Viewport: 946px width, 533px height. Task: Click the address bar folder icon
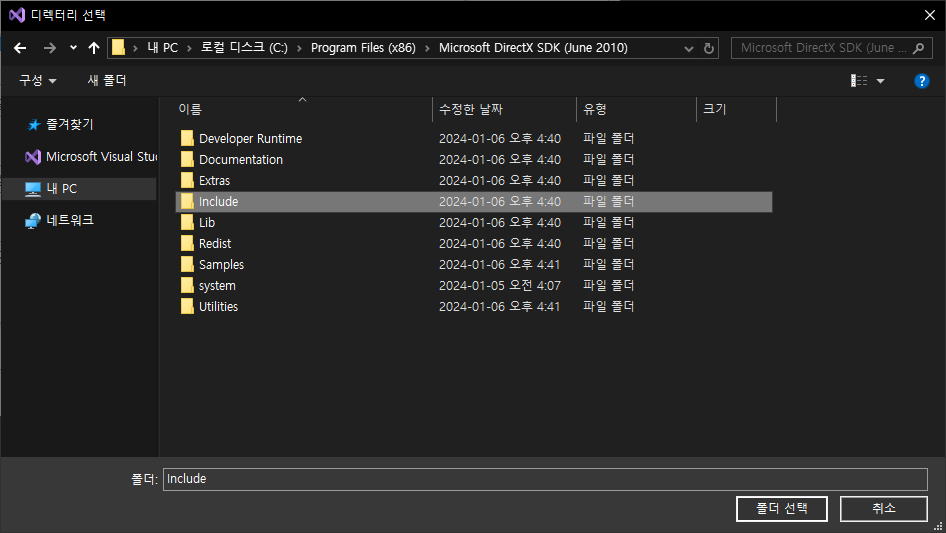118,47
